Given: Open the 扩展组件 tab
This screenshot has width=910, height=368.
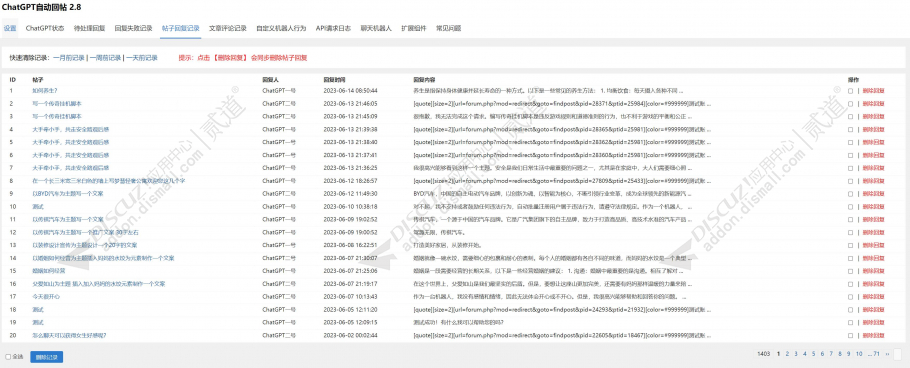Looking at the screenshot, I should (414, 28).
